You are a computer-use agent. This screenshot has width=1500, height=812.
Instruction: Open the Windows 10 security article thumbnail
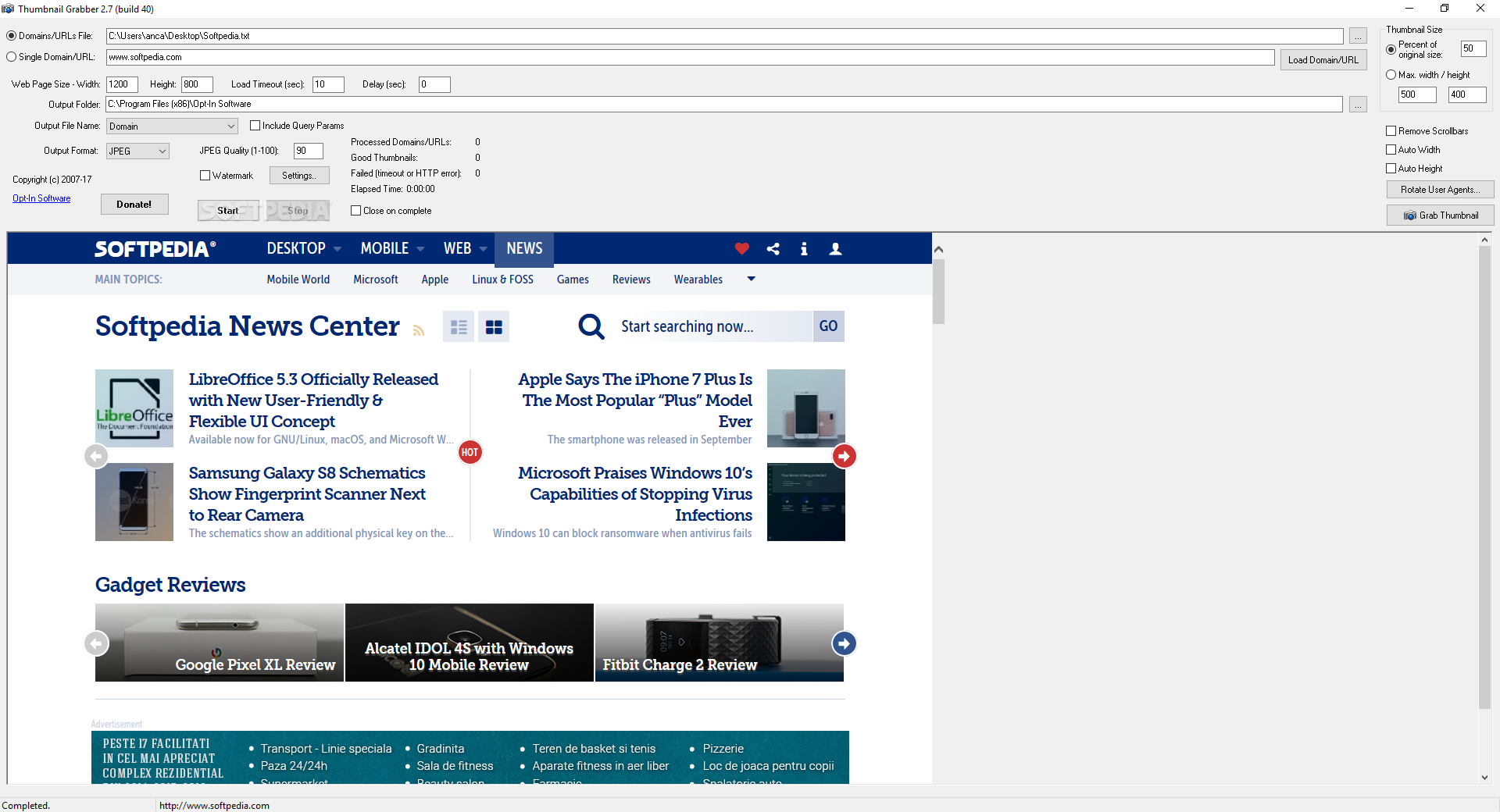pyautogui.click(x=806, y=502)
